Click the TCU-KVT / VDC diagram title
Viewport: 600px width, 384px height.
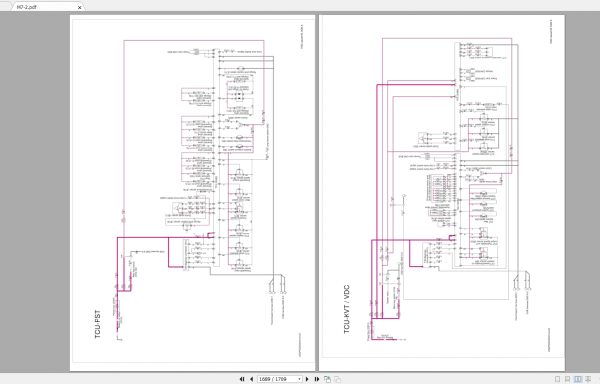pos(347,309)
